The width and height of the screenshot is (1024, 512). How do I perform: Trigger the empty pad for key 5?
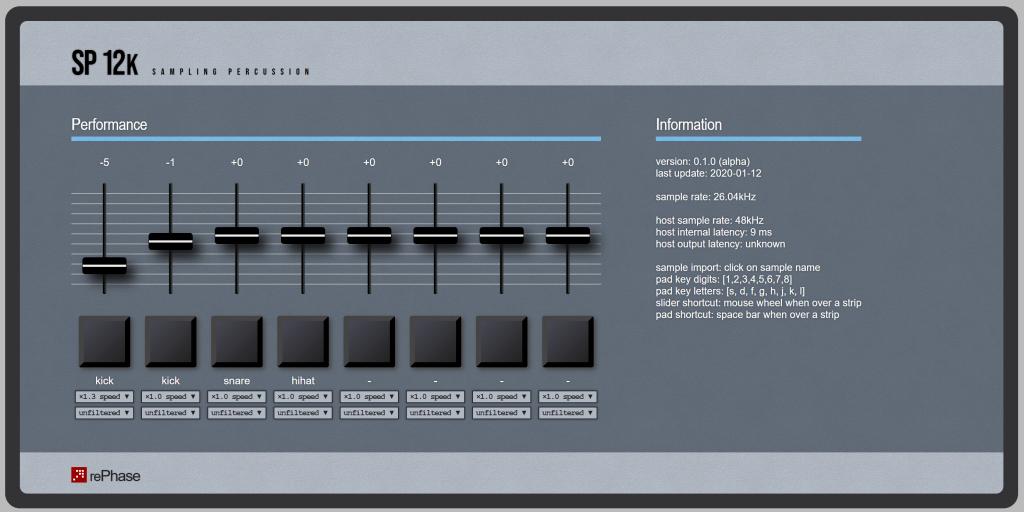pos(370,342)
